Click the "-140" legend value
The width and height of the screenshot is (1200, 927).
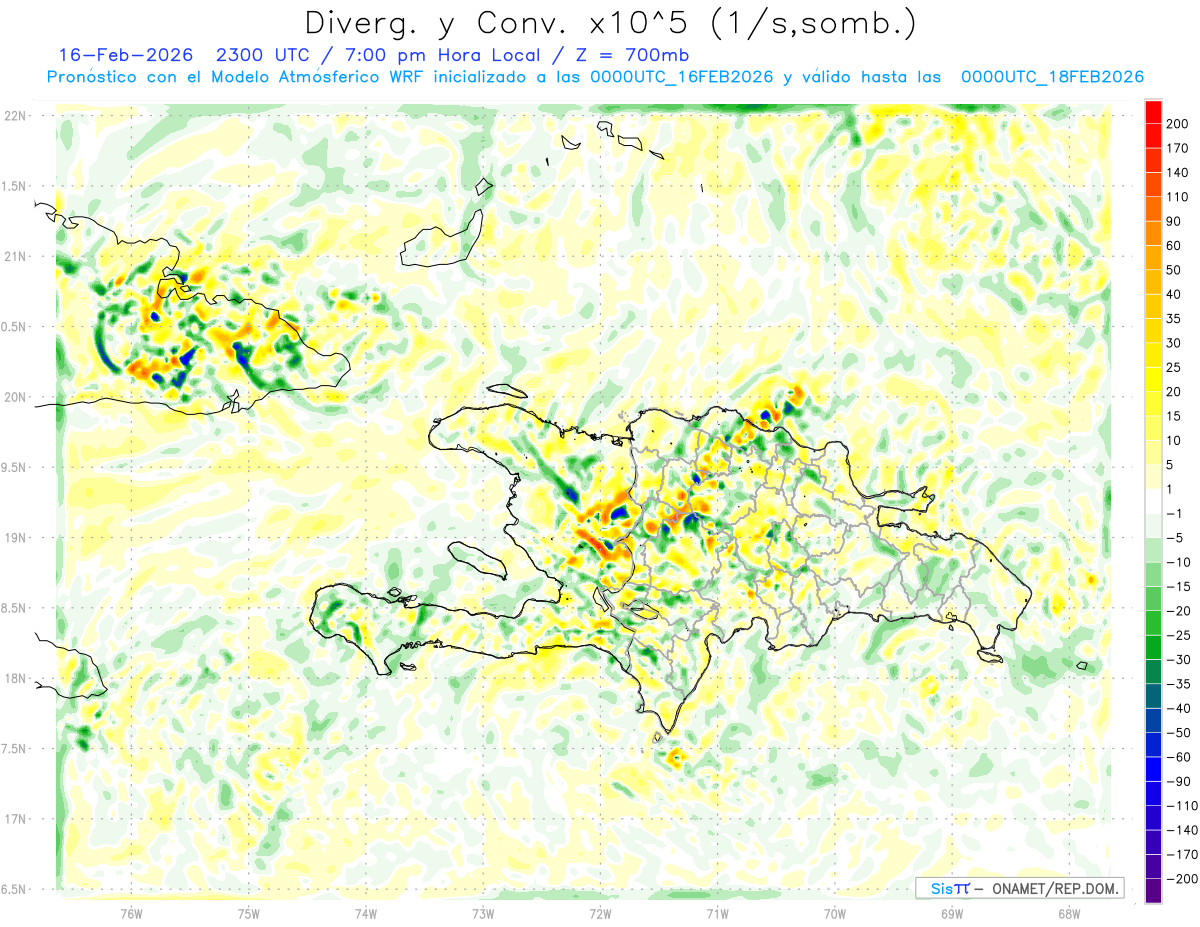[x=1181, y=831]
